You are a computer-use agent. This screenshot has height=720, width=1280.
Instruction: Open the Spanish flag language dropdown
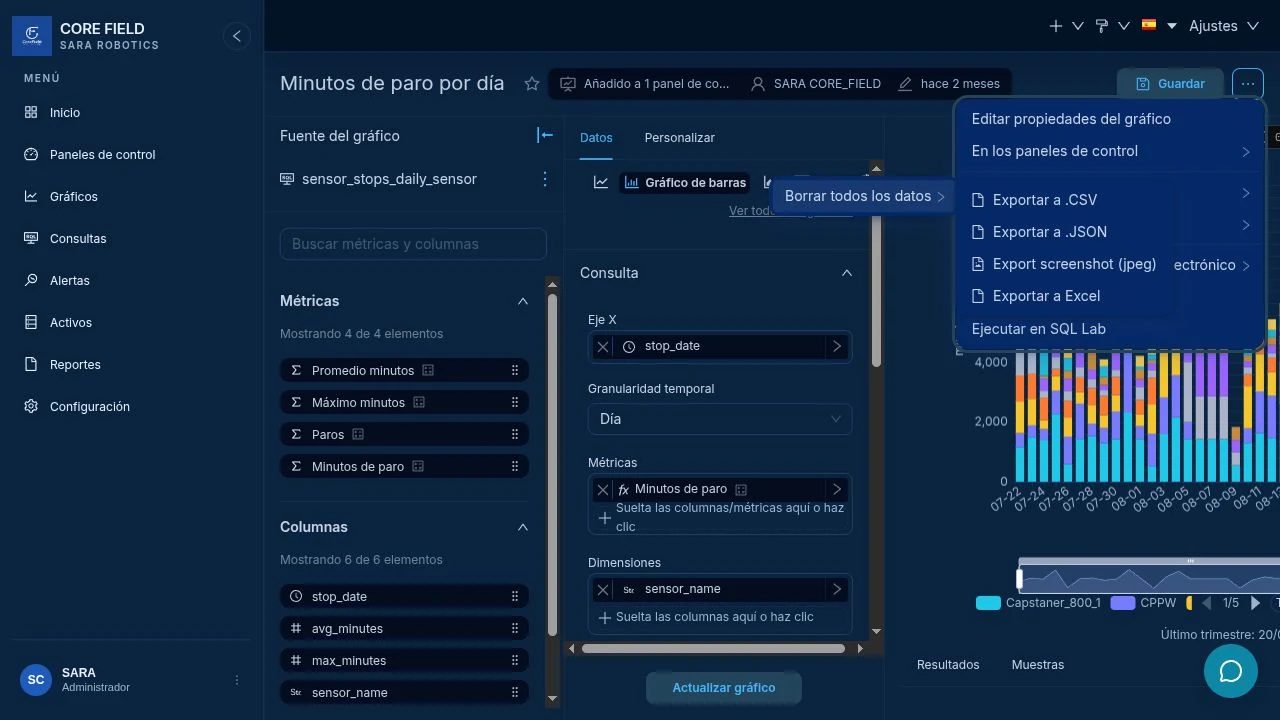click(x=1160, y=26)
